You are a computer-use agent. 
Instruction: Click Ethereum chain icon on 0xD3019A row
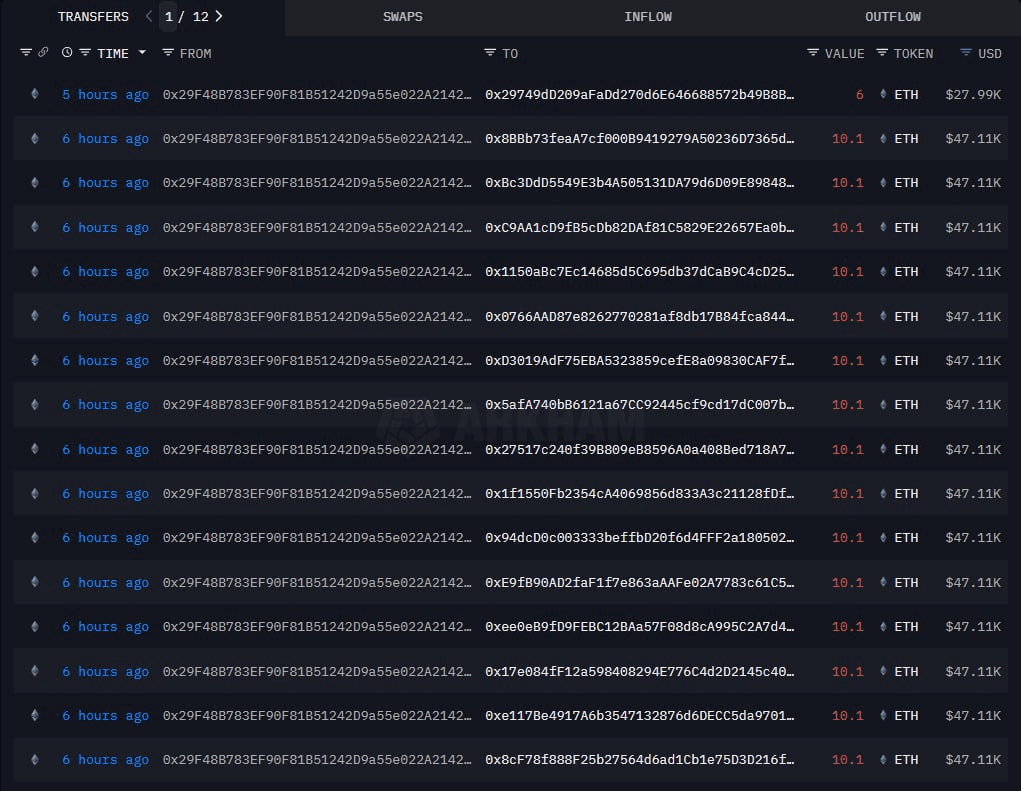[35, 360]
